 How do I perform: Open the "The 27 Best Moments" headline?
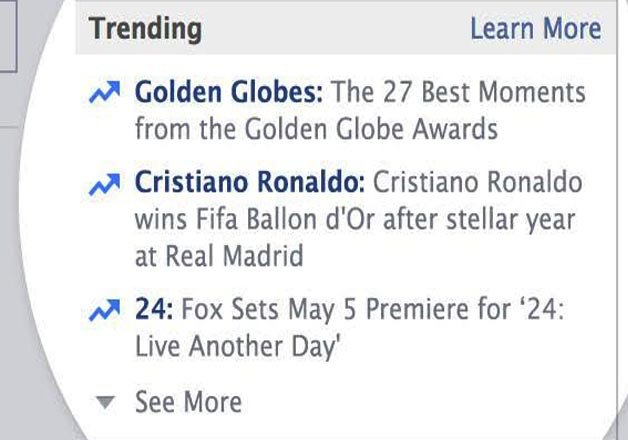click(x=459, y=94)
